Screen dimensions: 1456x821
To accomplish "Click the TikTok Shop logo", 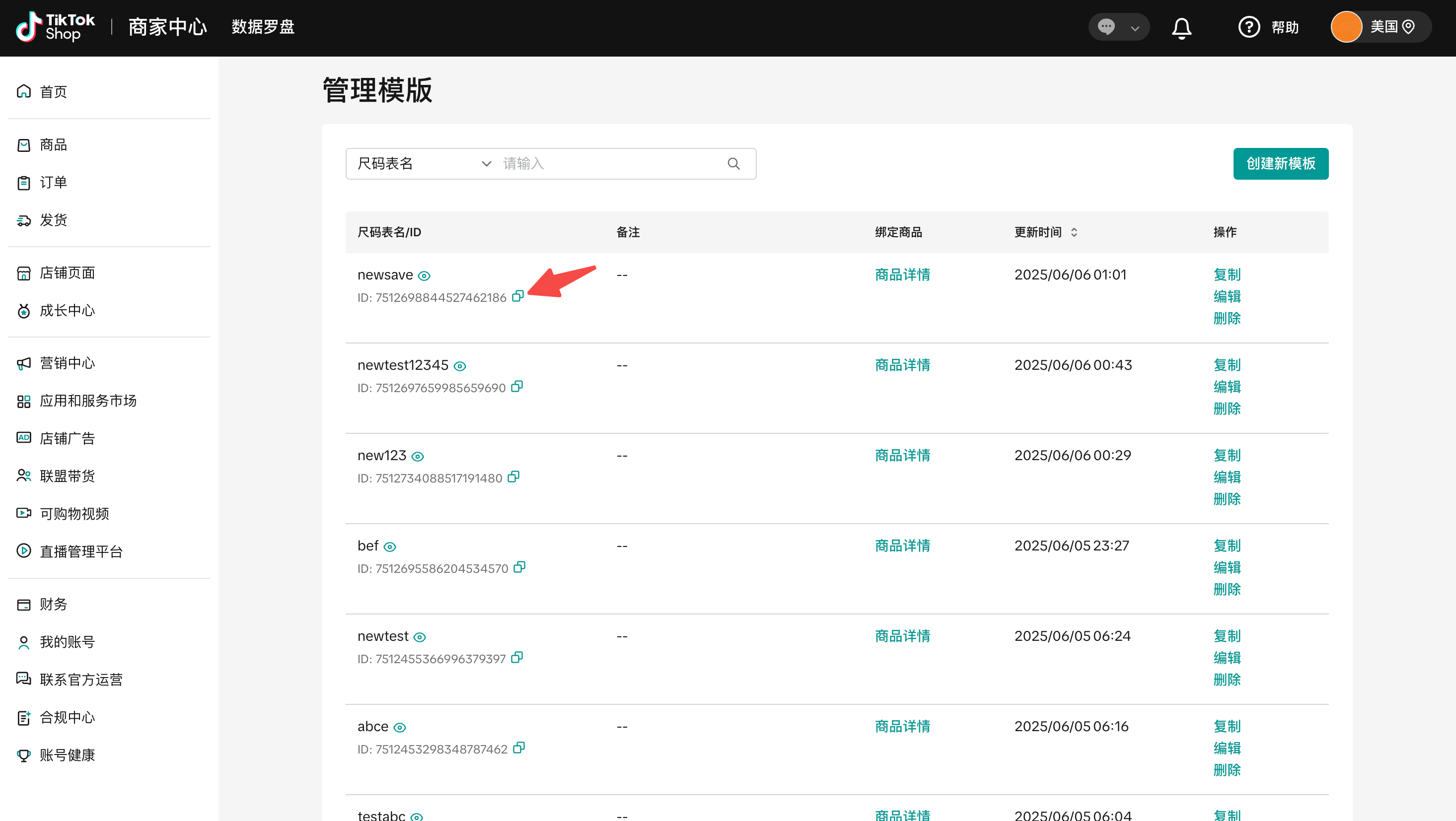I will pyautogui.click(x=56, y=27).
